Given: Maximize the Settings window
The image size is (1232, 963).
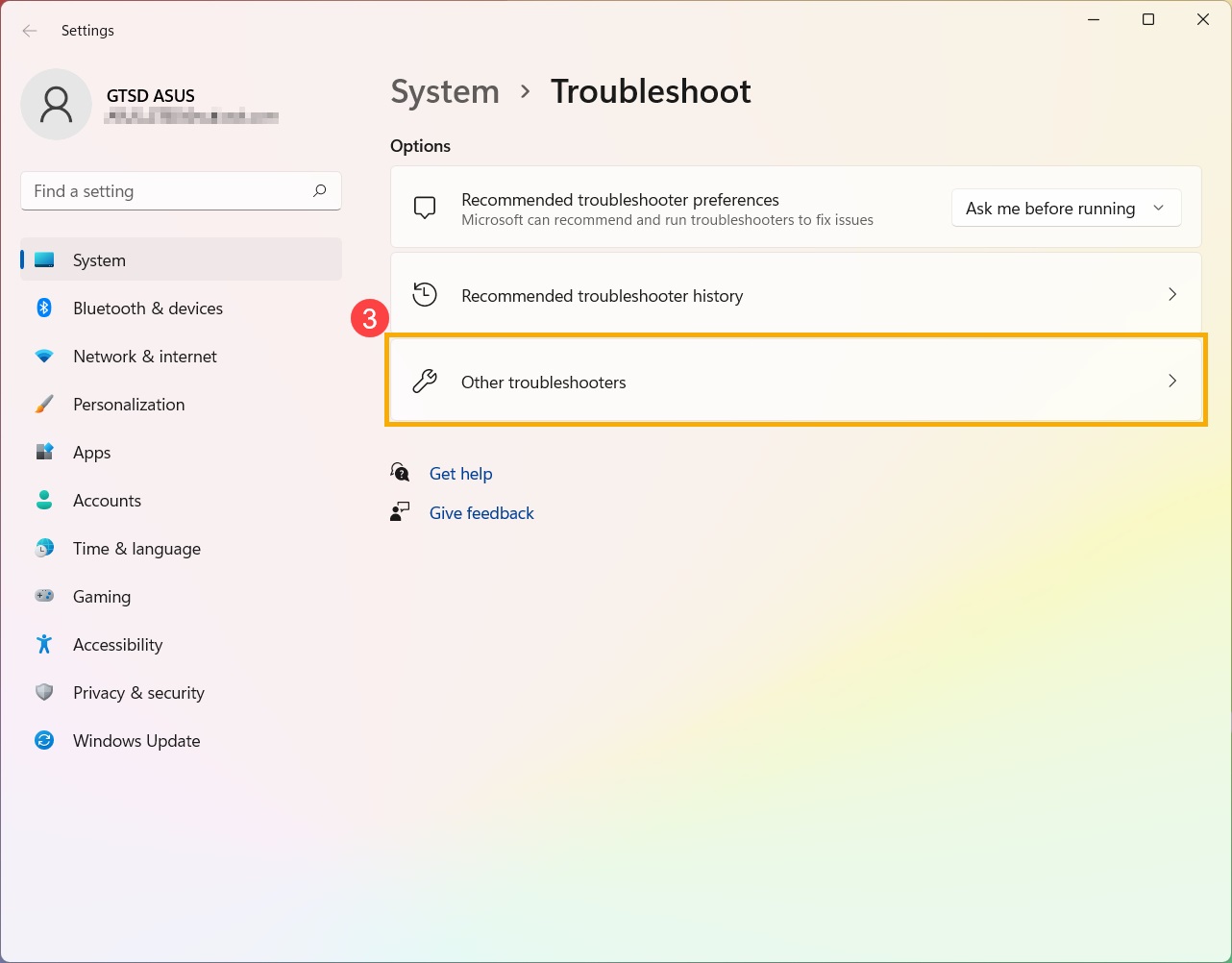Looking at the screenshot, I should (x=1147, y=19).
